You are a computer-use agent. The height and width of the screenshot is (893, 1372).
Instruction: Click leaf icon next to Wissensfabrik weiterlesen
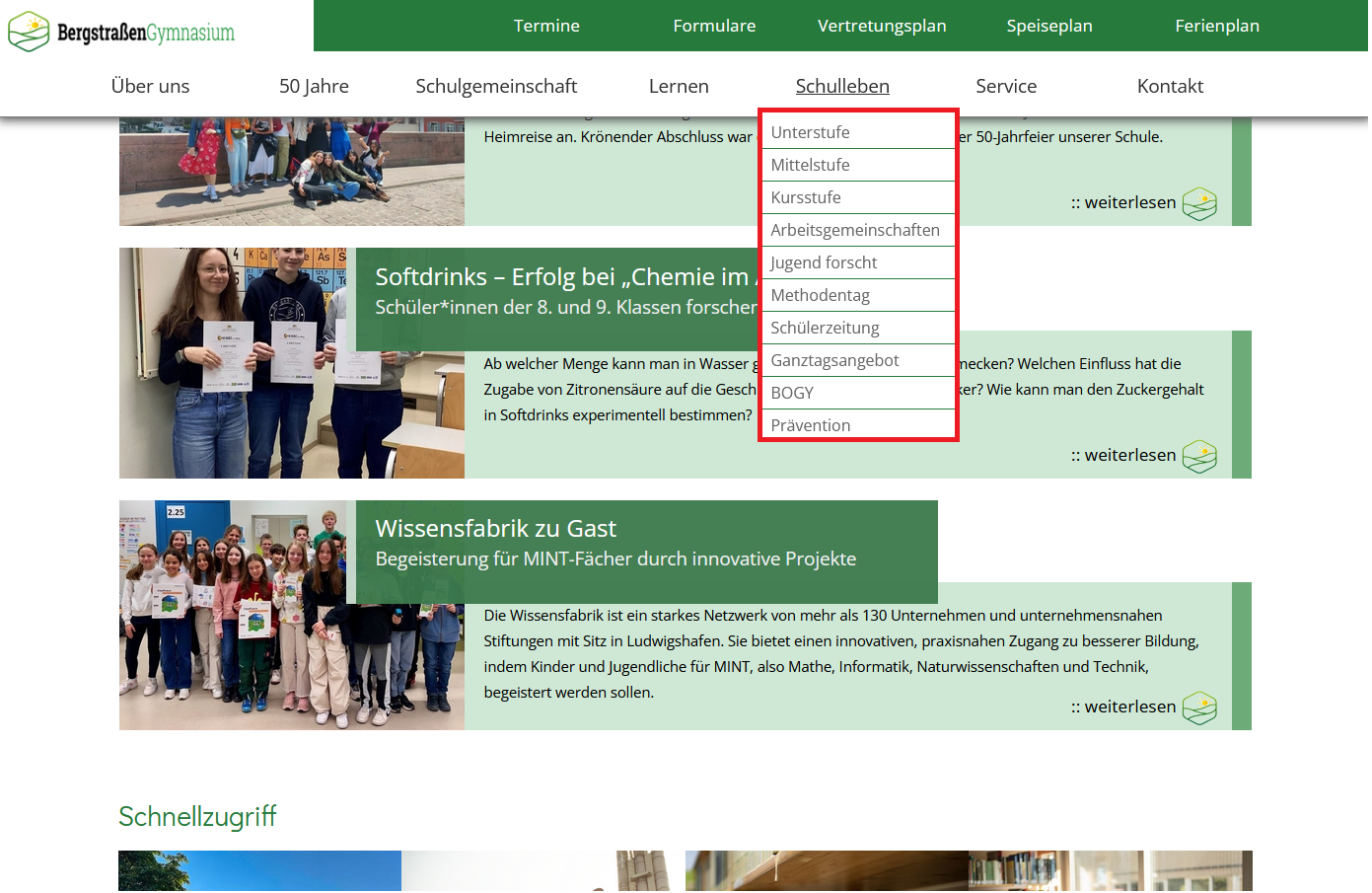(1198, 708)
